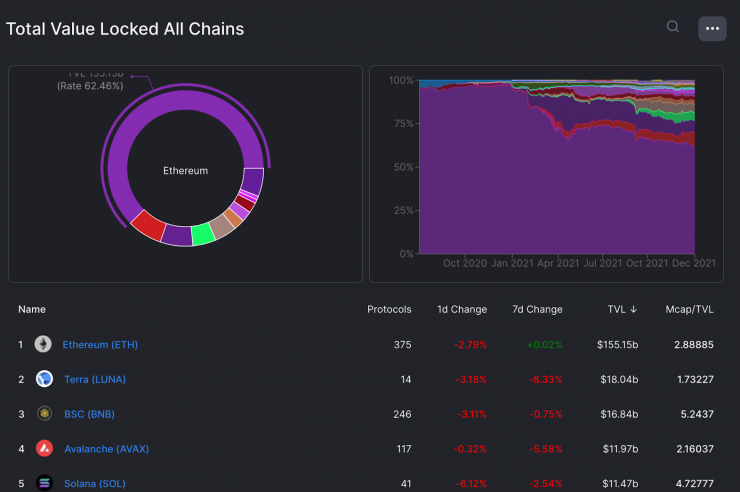Select the orange donut chart segment

click(x=233, y=217)
